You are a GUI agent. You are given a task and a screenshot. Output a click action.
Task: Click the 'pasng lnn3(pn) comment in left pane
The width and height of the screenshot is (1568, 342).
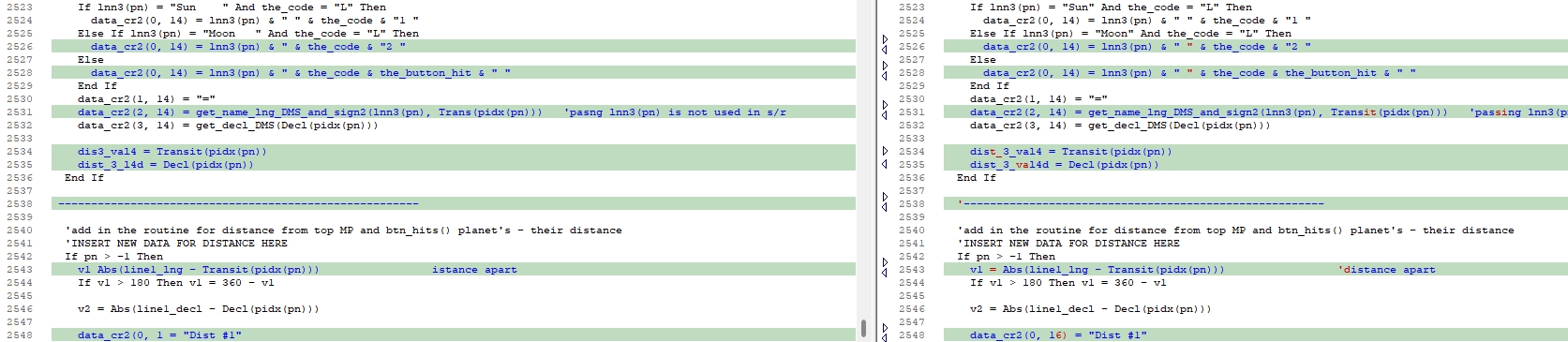coord(675,112)
